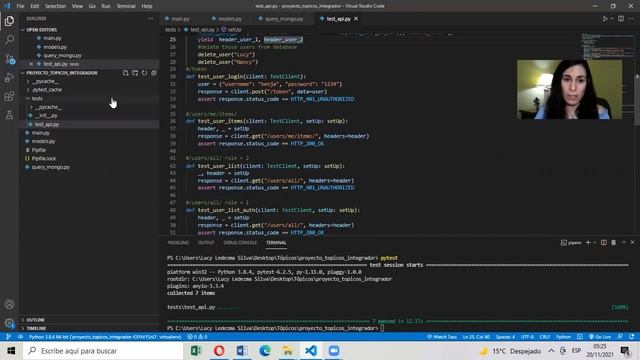The height and width of the screenshot is (360, 640).
Task: Click remote window icon in status bar
Action: click(8, 337)
